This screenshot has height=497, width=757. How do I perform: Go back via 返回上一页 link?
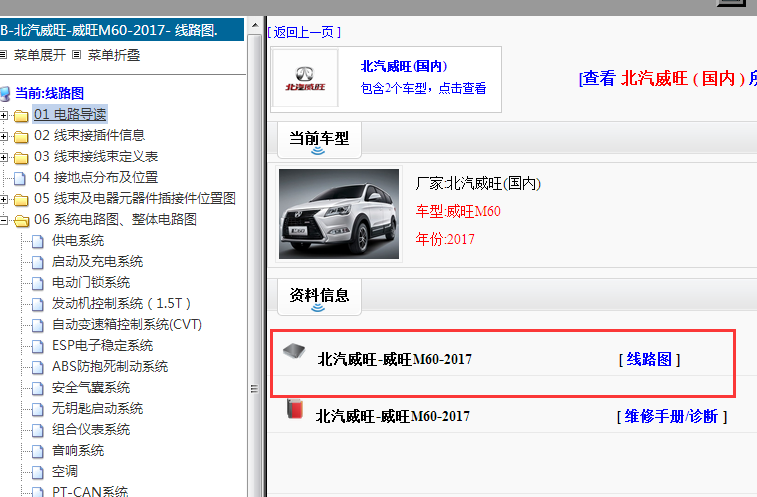304,32
